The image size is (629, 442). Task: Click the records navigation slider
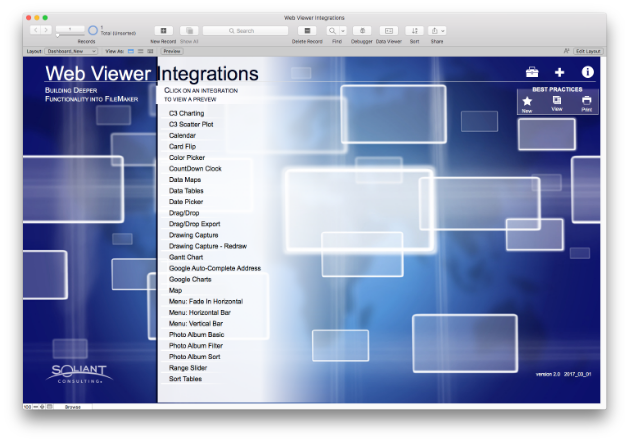coord(70,36)
